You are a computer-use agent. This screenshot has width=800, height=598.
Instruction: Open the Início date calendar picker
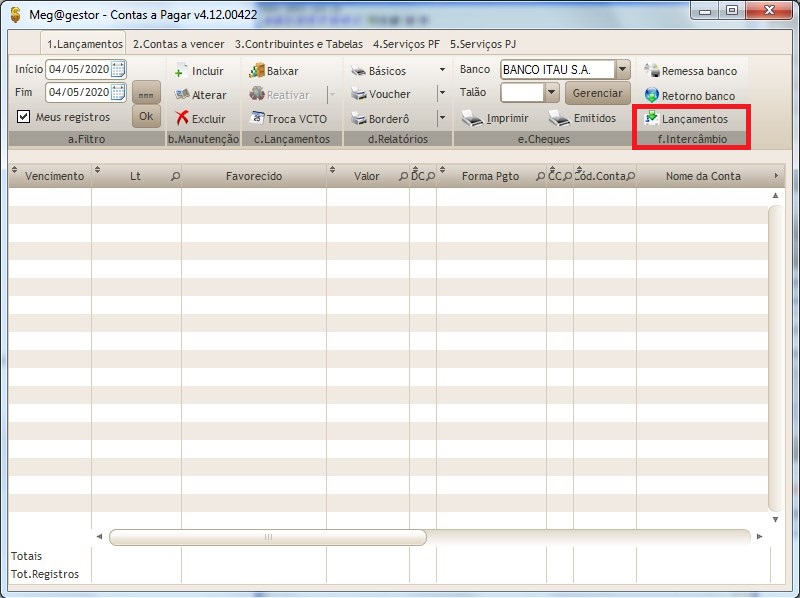120,70
